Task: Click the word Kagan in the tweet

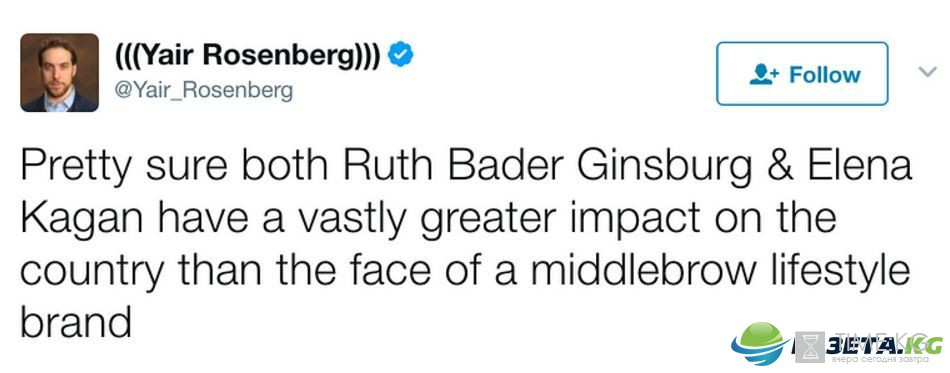Action: tap(79, 219)
